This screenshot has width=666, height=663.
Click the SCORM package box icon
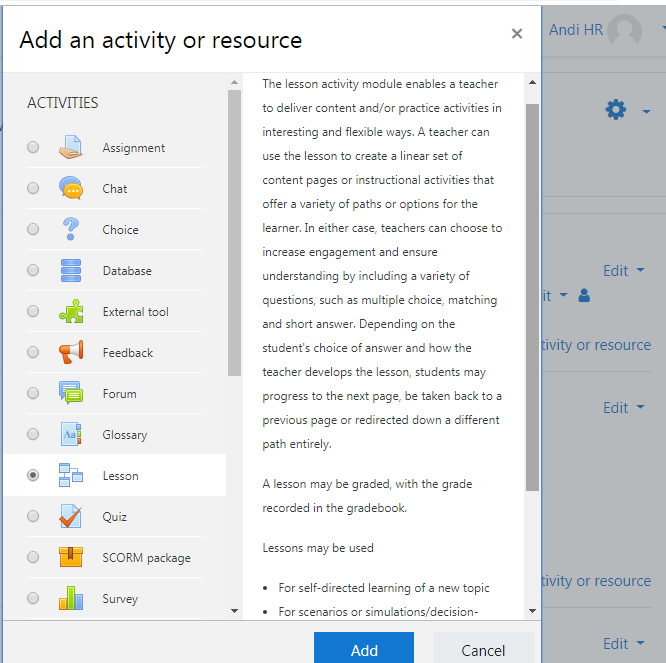(x=71, y=557)
